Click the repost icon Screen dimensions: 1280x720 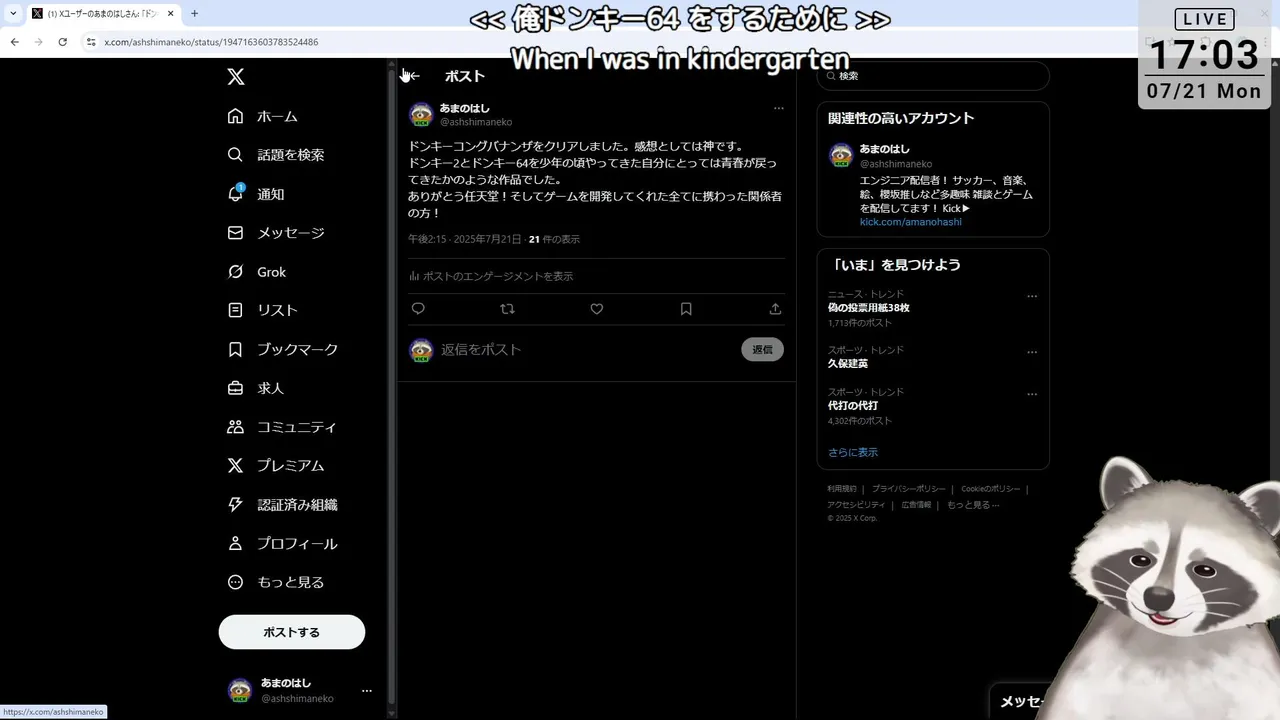pos(507,309)
